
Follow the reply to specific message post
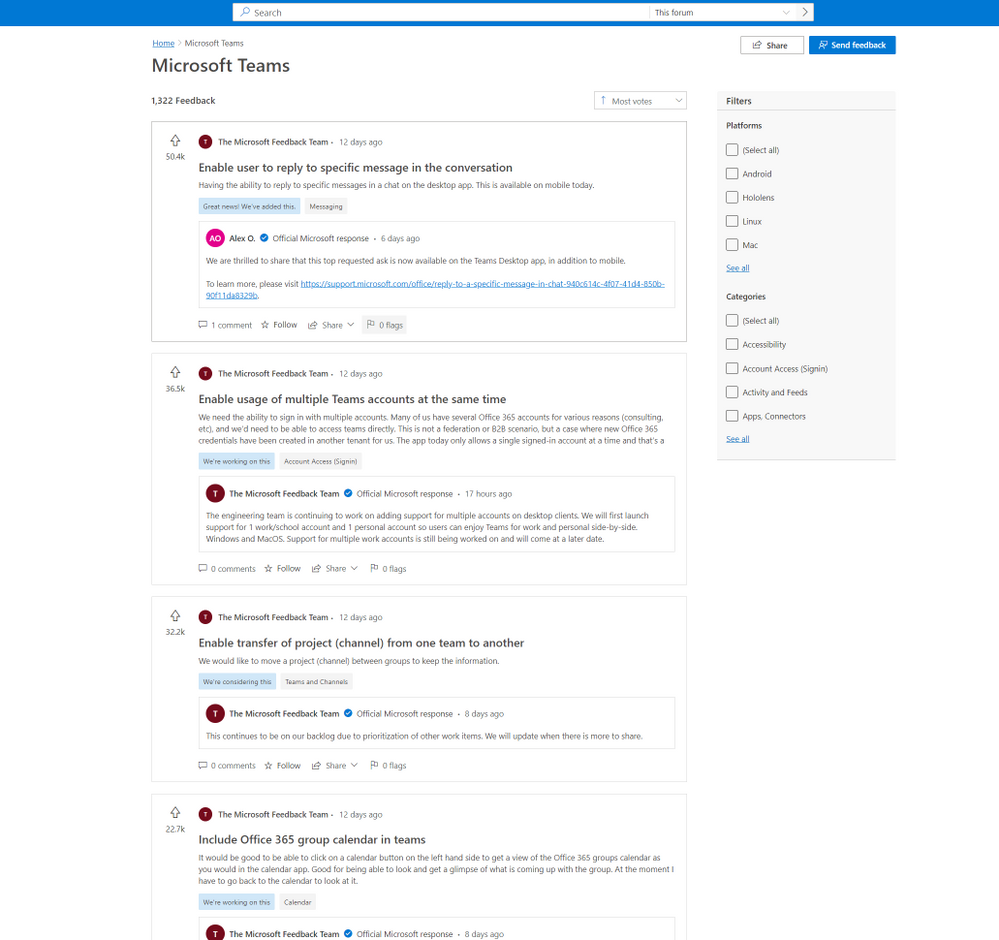(x=279, y=325)
